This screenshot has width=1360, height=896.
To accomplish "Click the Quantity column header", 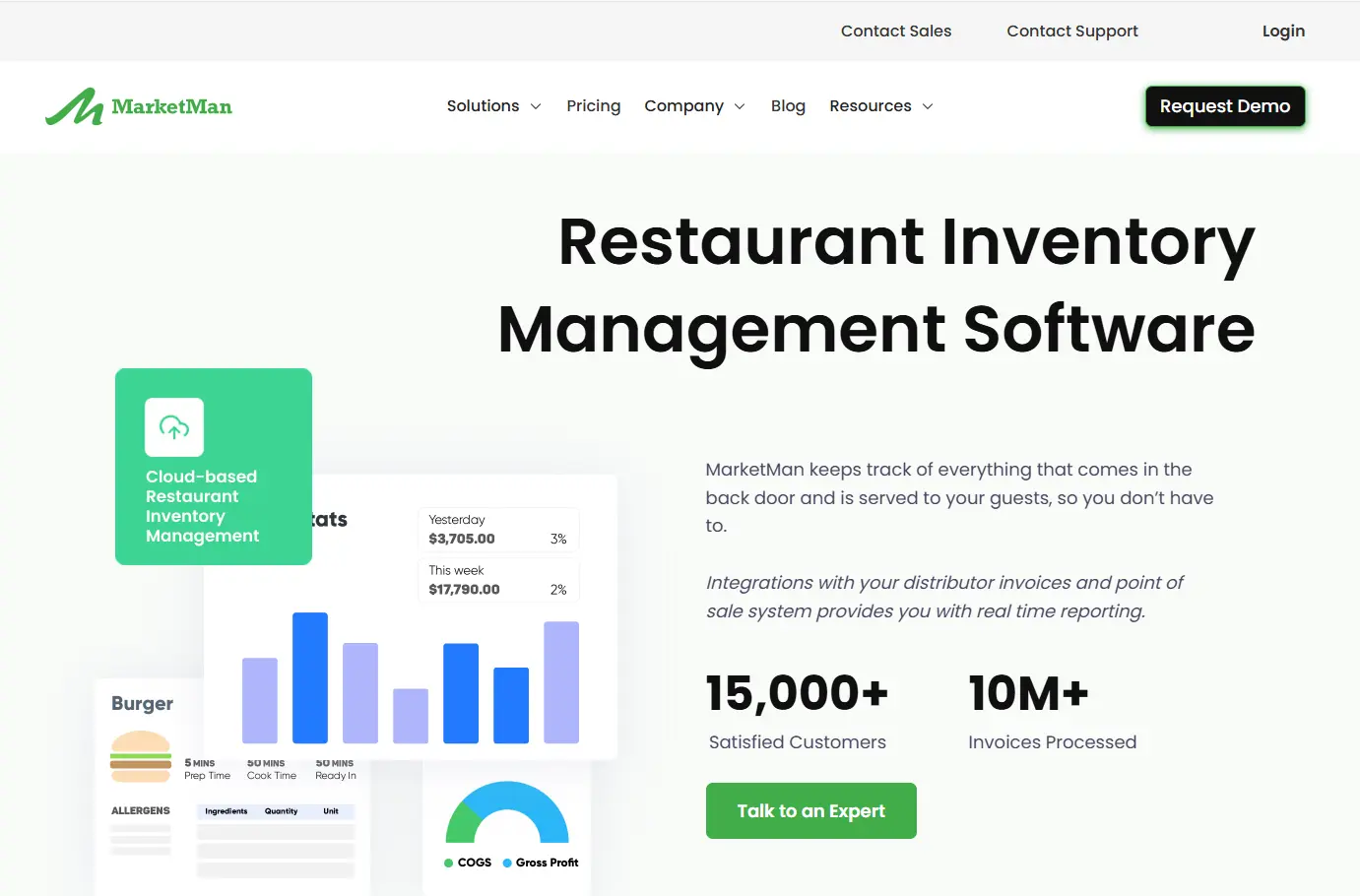I will point(281,811).
